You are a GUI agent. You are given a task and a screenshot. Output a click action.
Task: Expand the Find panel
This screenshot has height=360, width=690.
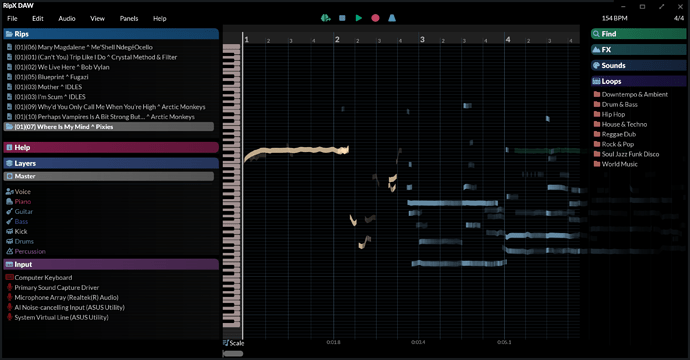tap(638, 34)
